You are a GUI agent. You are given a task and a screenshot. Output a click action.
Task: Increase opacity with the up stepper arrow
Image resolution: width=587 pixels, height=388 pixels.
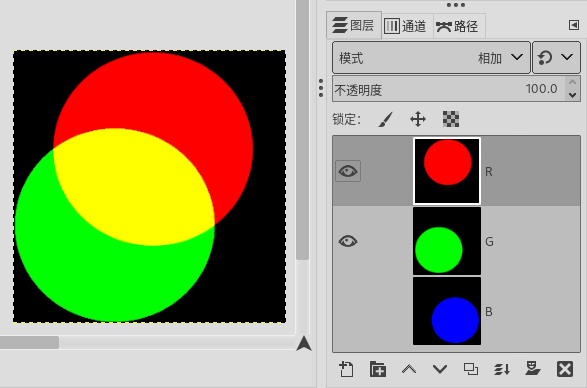(572, 82)
